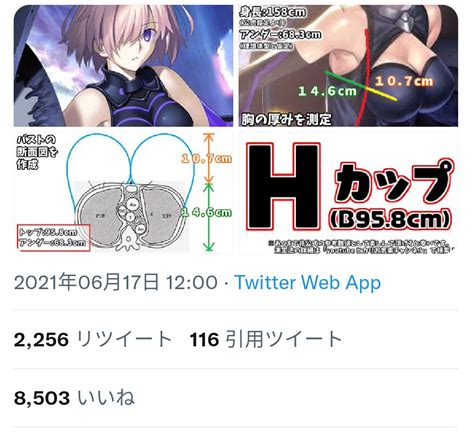Click the yellow 10.7cm label on photo
This screenshot has height=437, width=474.
(x=404, y=81)
